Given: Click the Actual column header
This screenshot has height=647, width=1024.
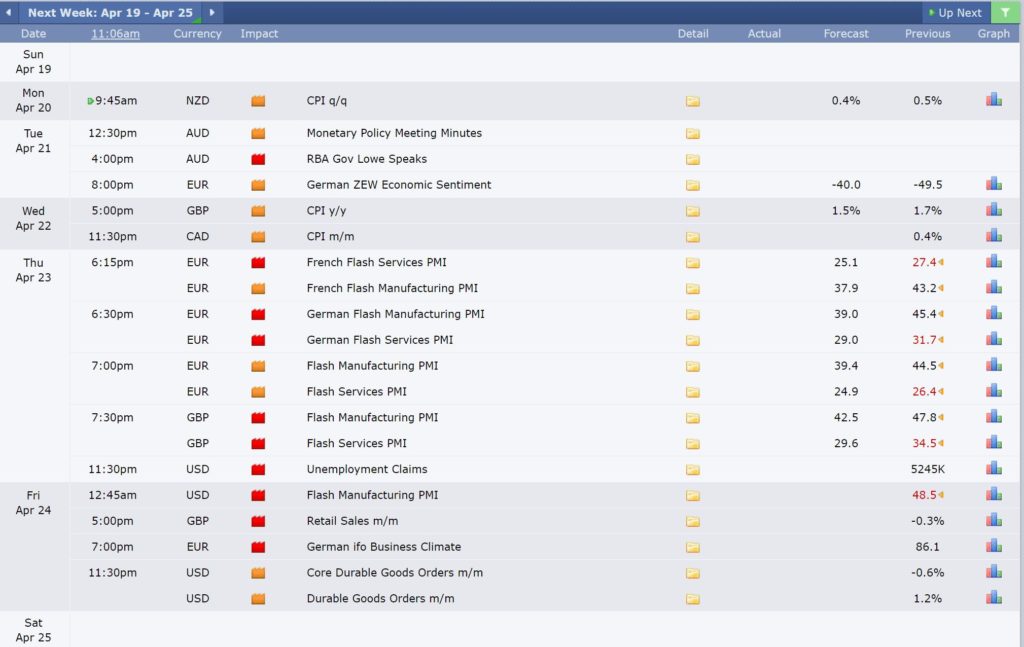Looking at the screenshot, I should tap(764, 33).
